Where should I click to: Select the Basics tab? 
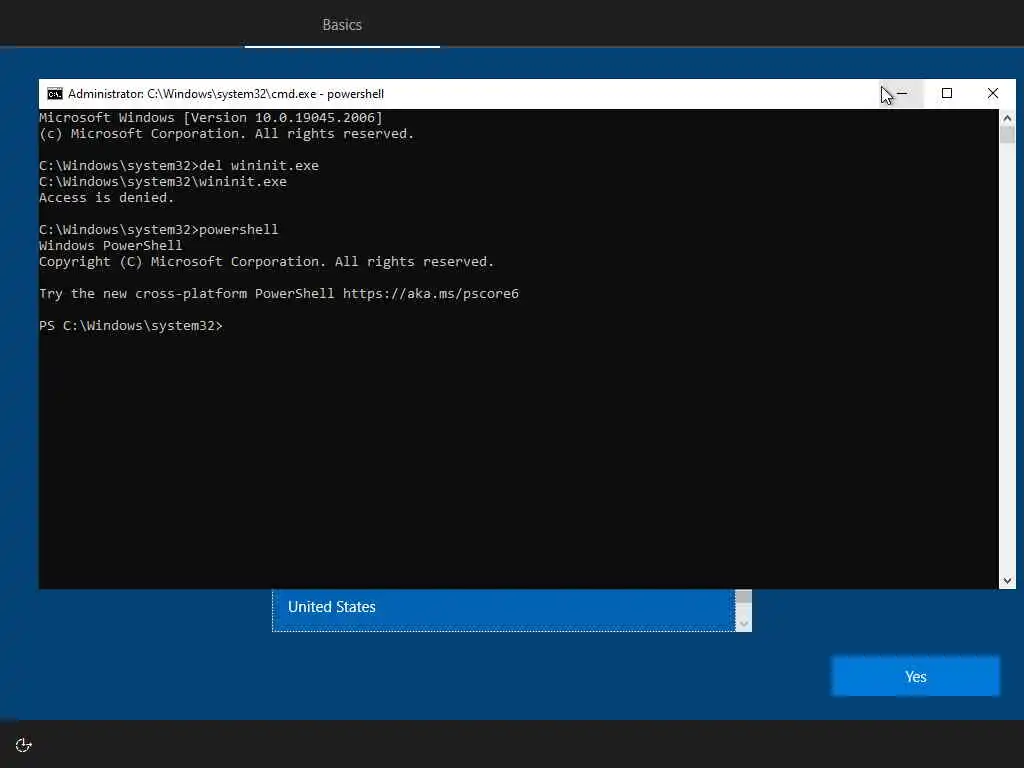click(342, 25)
